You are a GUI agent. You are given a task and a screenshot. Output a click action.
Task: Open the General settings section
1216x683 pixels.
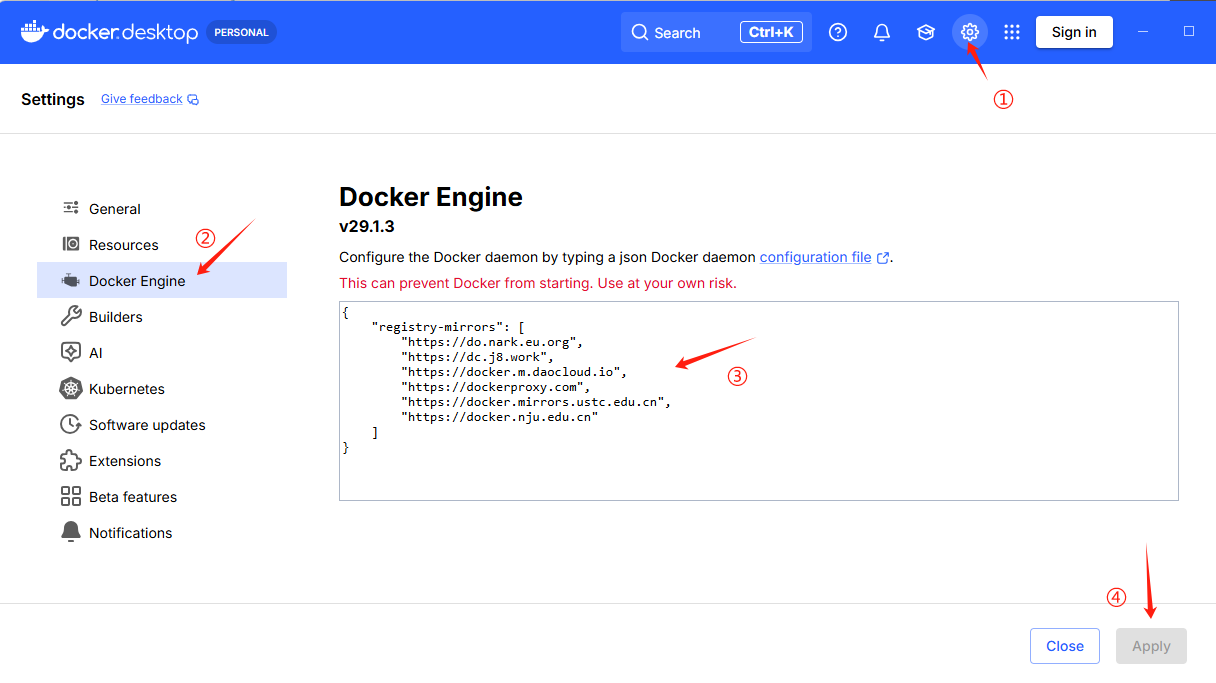(x=162, y=208)
